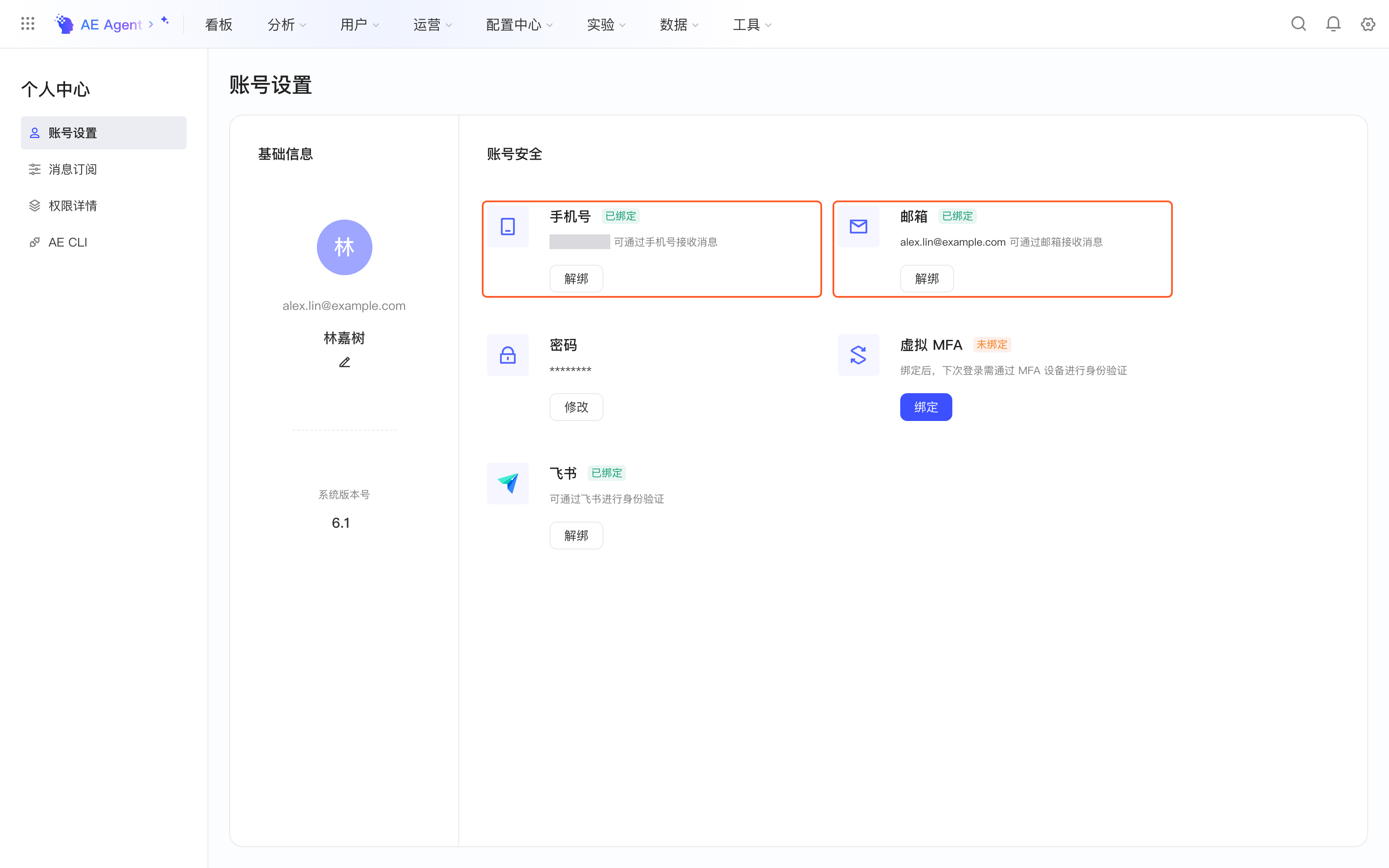Screen dimensions: 1389x868
Task: Expand the 数据 dropdown menu
Action: point(679,25)
